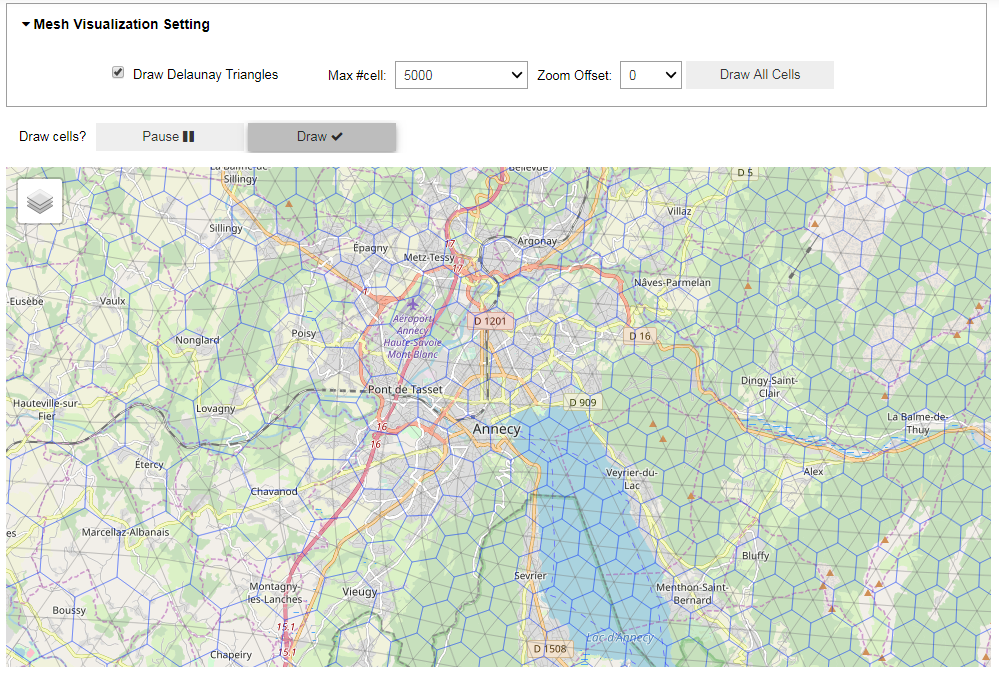Click the Annecy airport icon on map

click(413, 302)
